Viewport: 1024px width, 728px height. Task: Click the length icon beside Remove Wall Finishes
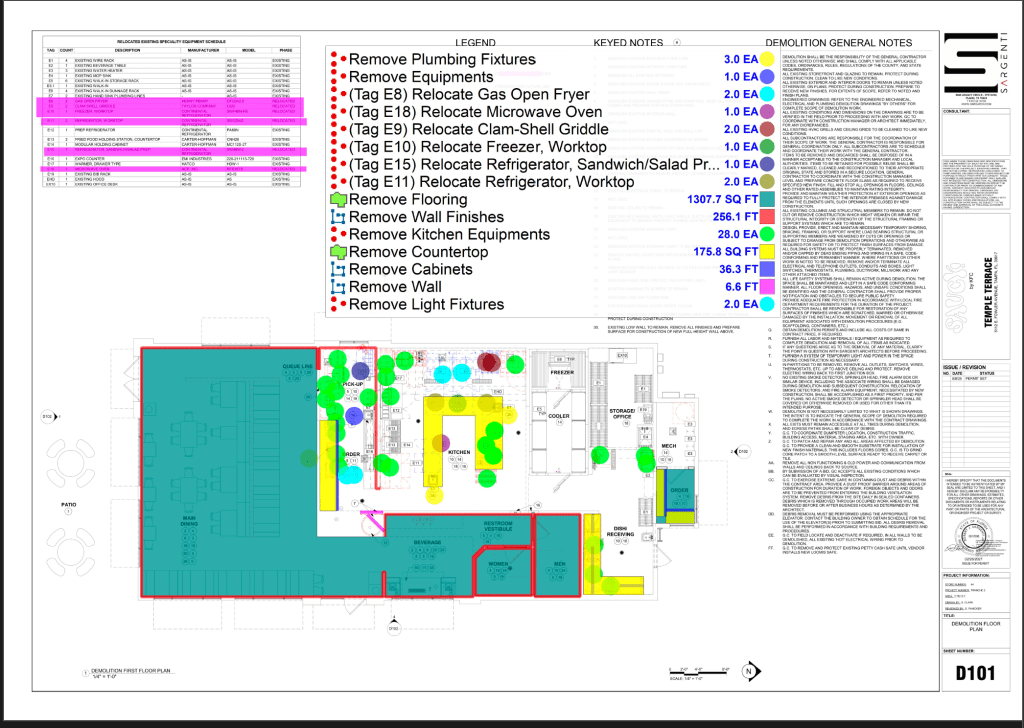(x=337, y=217)
